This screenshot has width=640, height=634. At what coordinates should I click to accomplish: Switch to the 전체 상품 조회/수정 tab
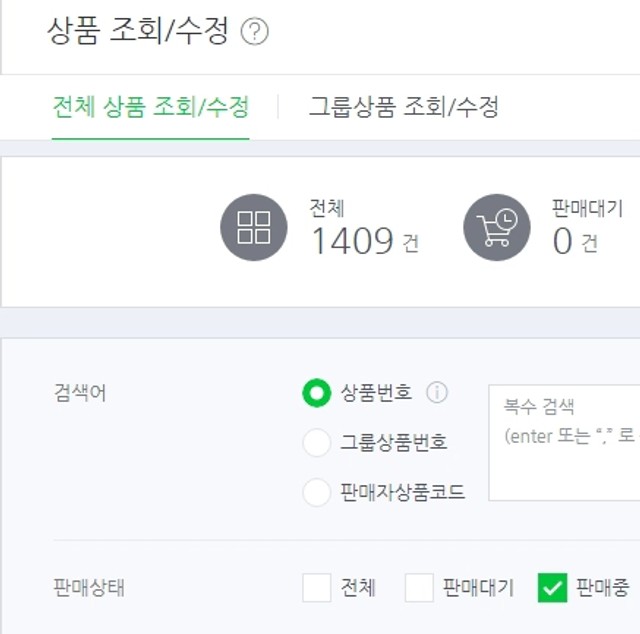click(x=151, y=107)
